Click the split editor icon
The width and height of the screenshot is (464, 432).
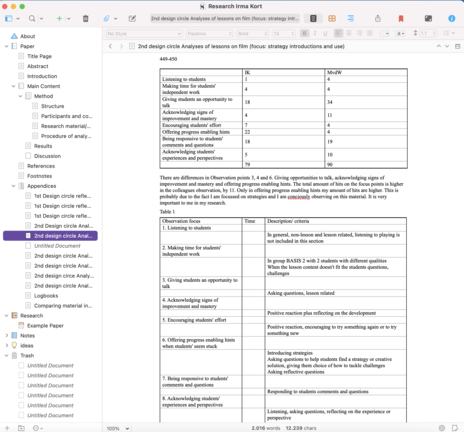[x=458, y=46]
